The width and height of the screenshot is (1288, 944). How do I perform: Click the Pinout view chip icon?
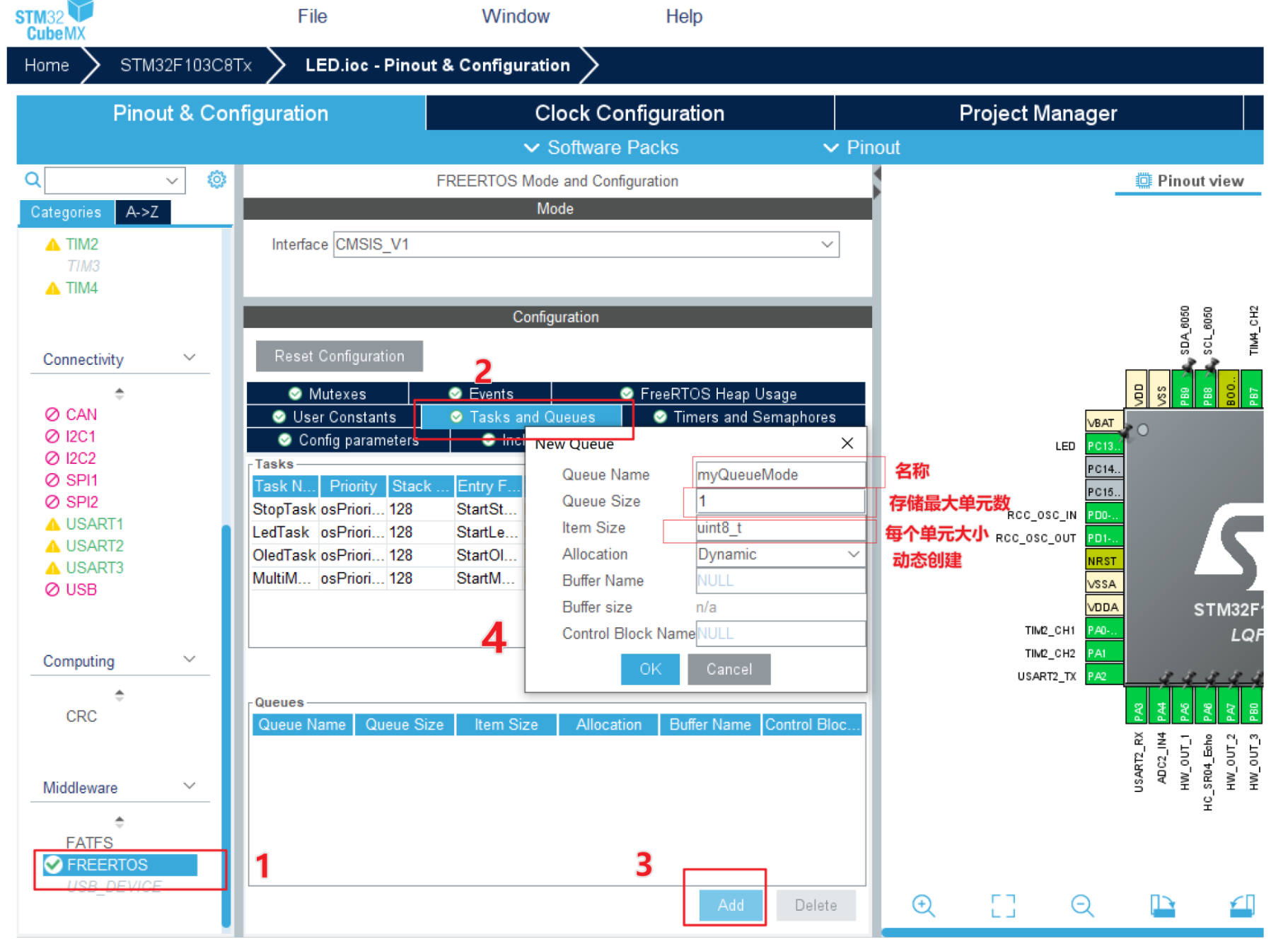pyautogui.click(x=1142, y=181)
